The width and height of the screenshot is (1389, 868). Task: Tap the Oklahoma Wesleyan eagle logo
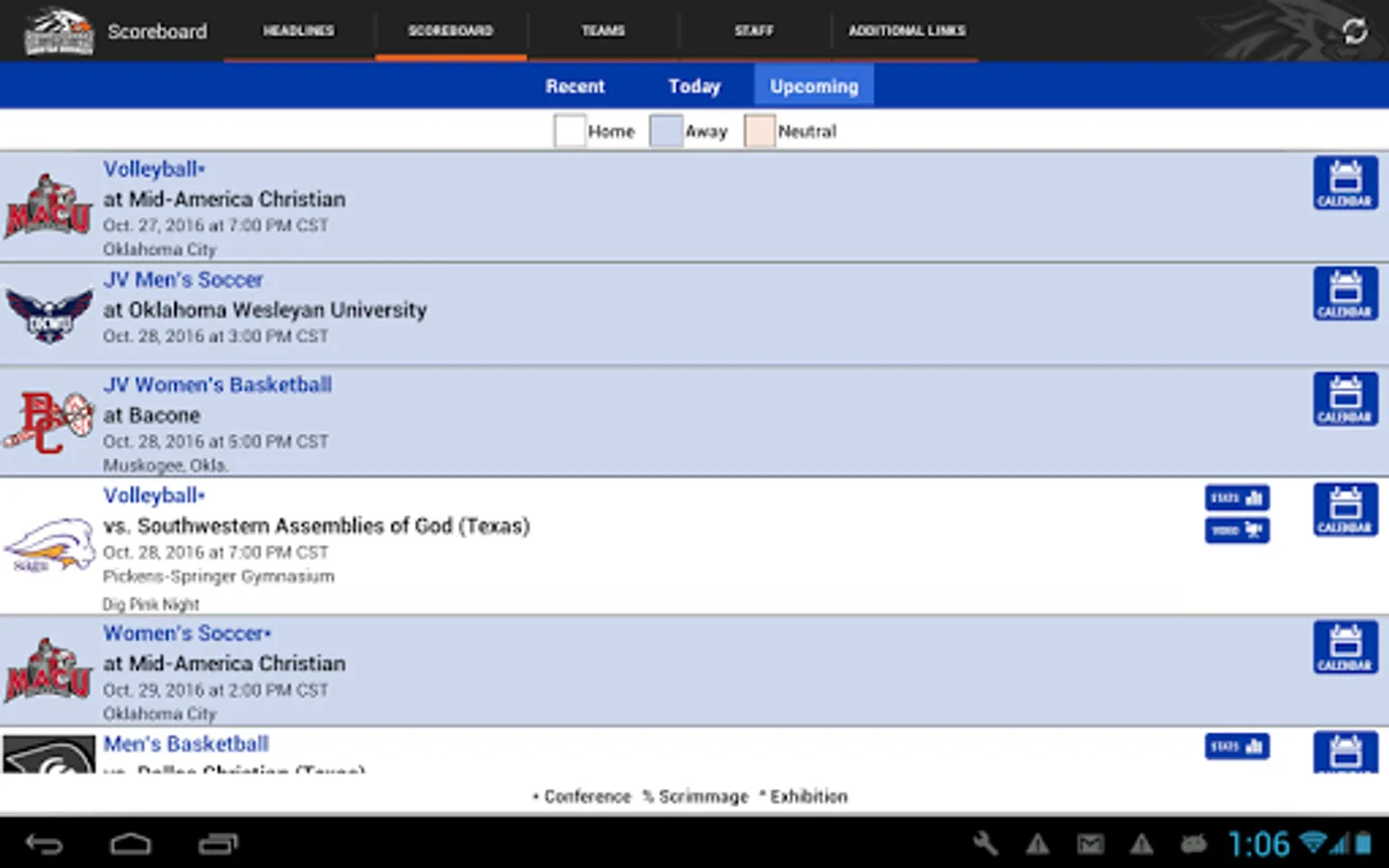pos(48,314)
